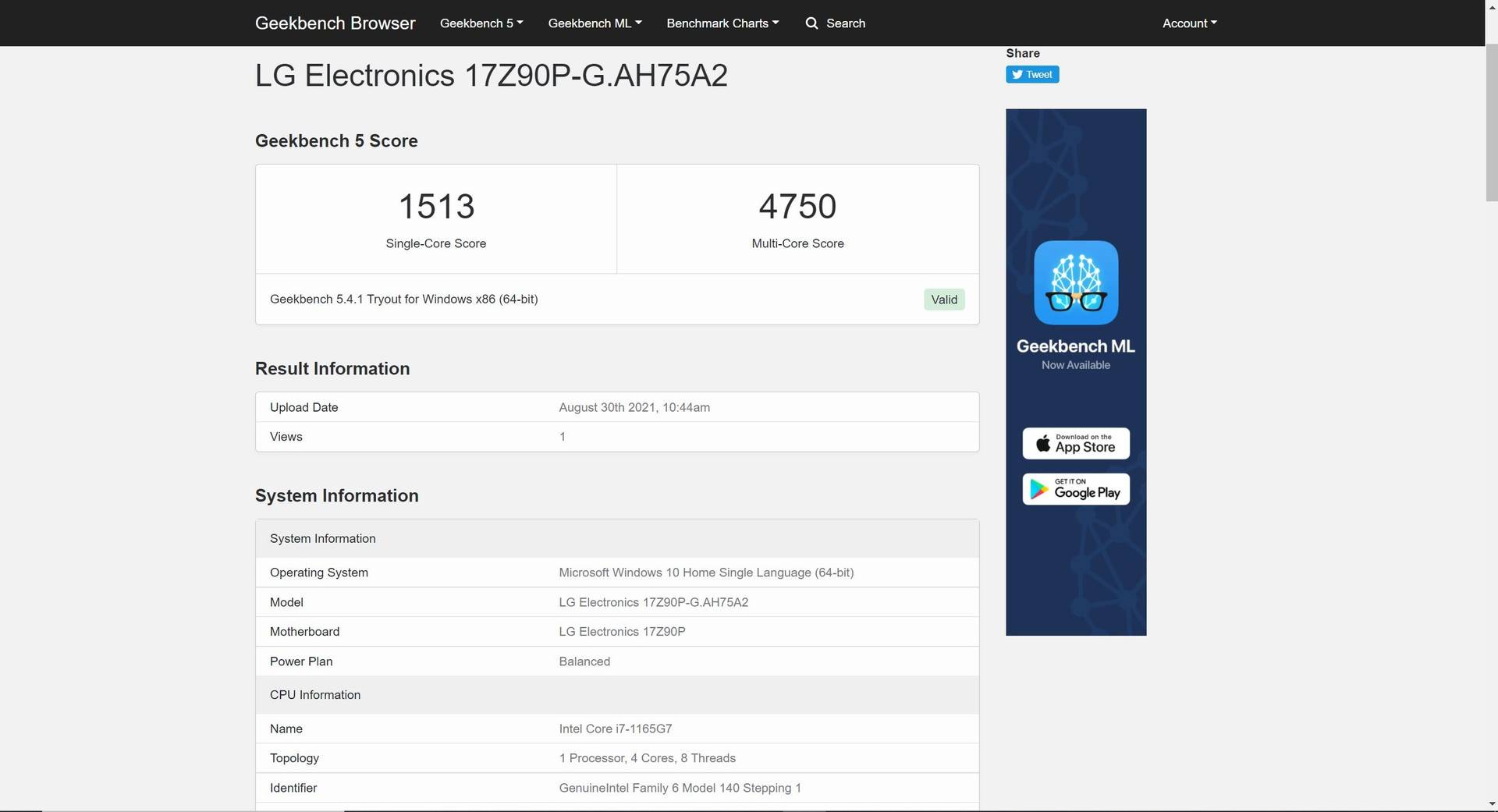Expand the Geekbench ML nav menu
The width and height of the screenshot is (1498, 812).
(595, 23)
